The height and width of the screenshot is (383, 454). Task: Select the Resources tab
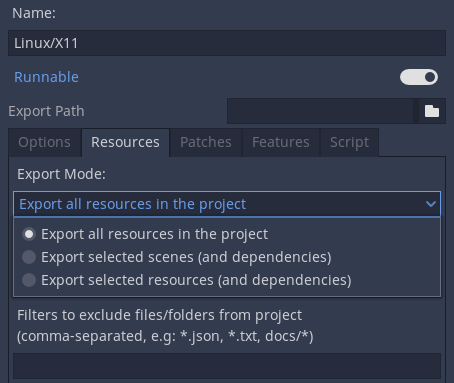pyautogui.click(x=125, y=142)
